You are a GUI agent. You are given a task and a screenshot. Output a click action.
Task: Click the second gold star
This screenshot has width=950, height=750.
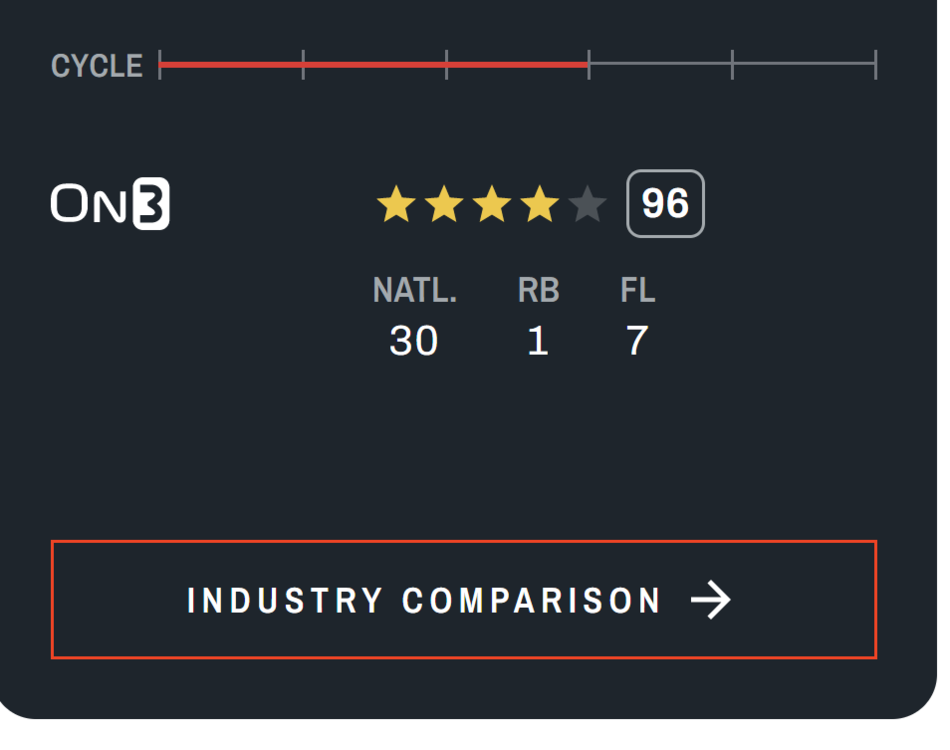tap(444, 205)
